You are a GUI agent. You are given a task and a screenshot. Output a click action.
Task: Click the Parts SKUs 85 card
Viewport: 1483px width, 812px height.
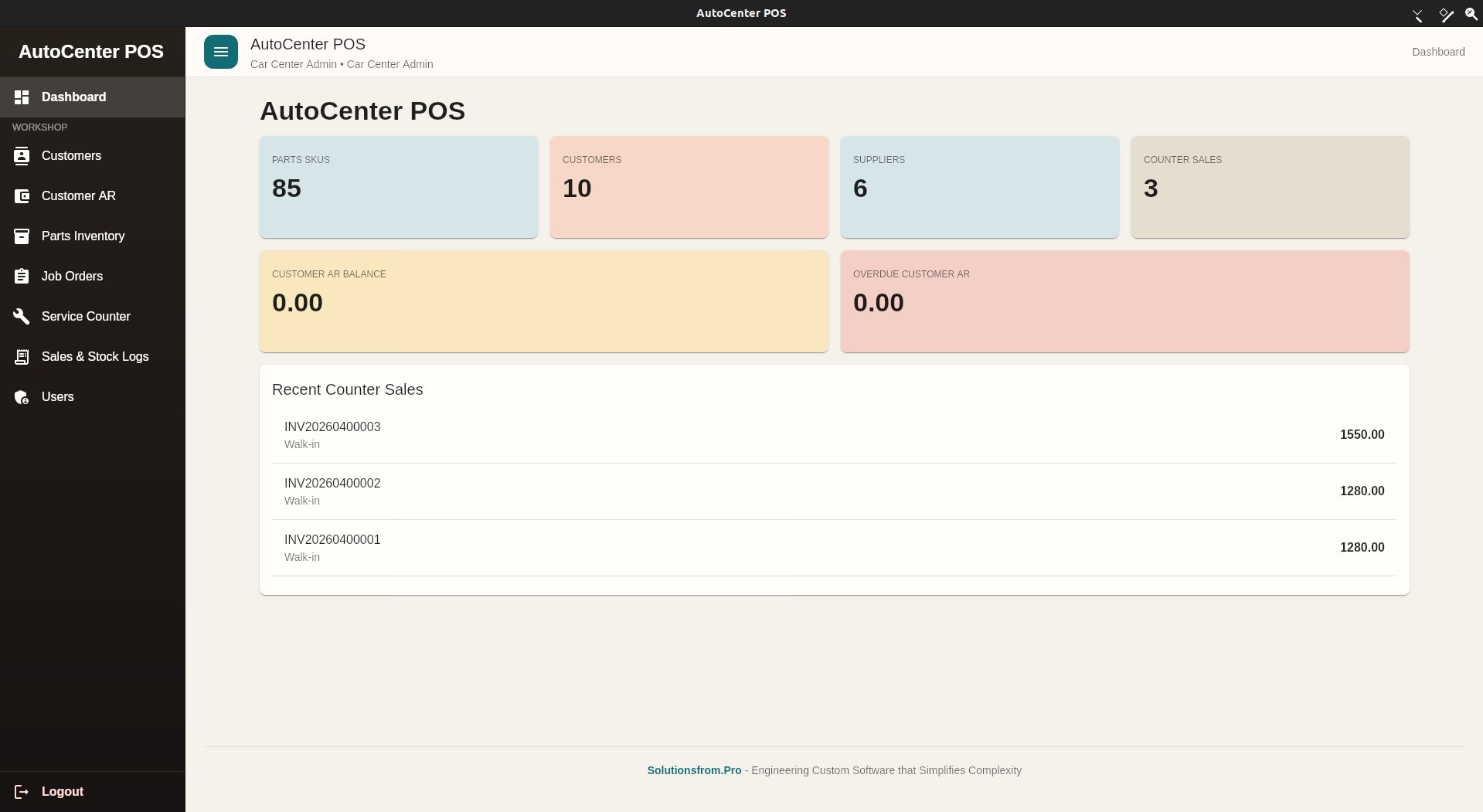pyautogui.click(x=399, y=187)
